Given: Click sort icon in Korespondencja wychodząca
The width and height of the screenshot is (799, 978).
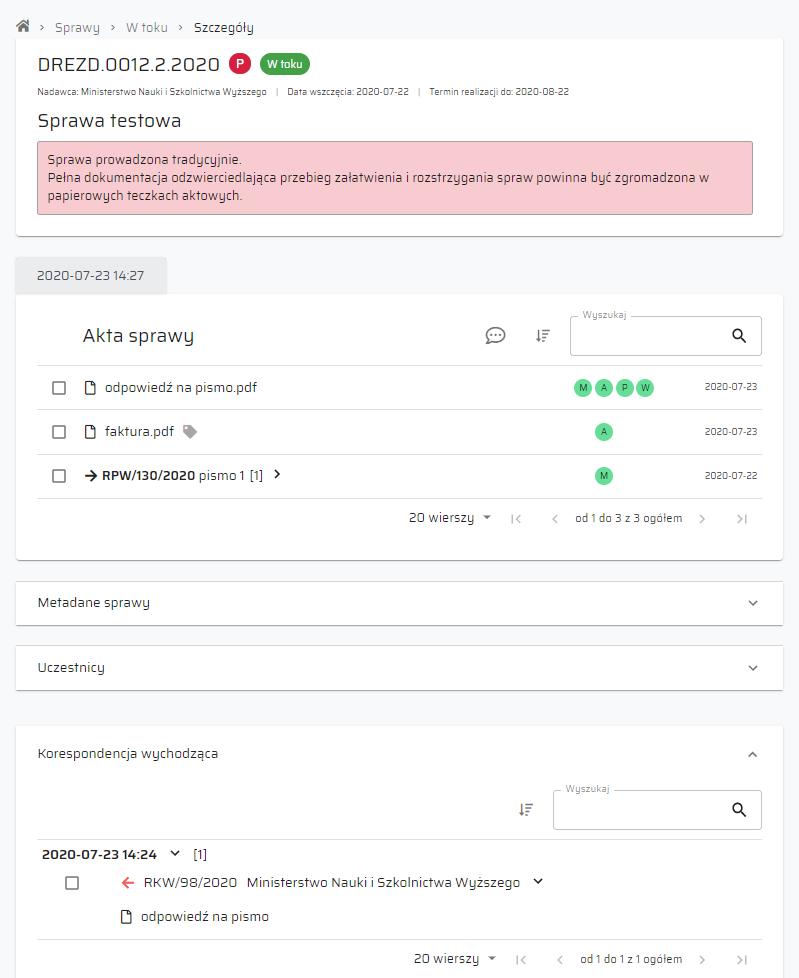Looking at the screenshot, I should (x=526, y=810).
